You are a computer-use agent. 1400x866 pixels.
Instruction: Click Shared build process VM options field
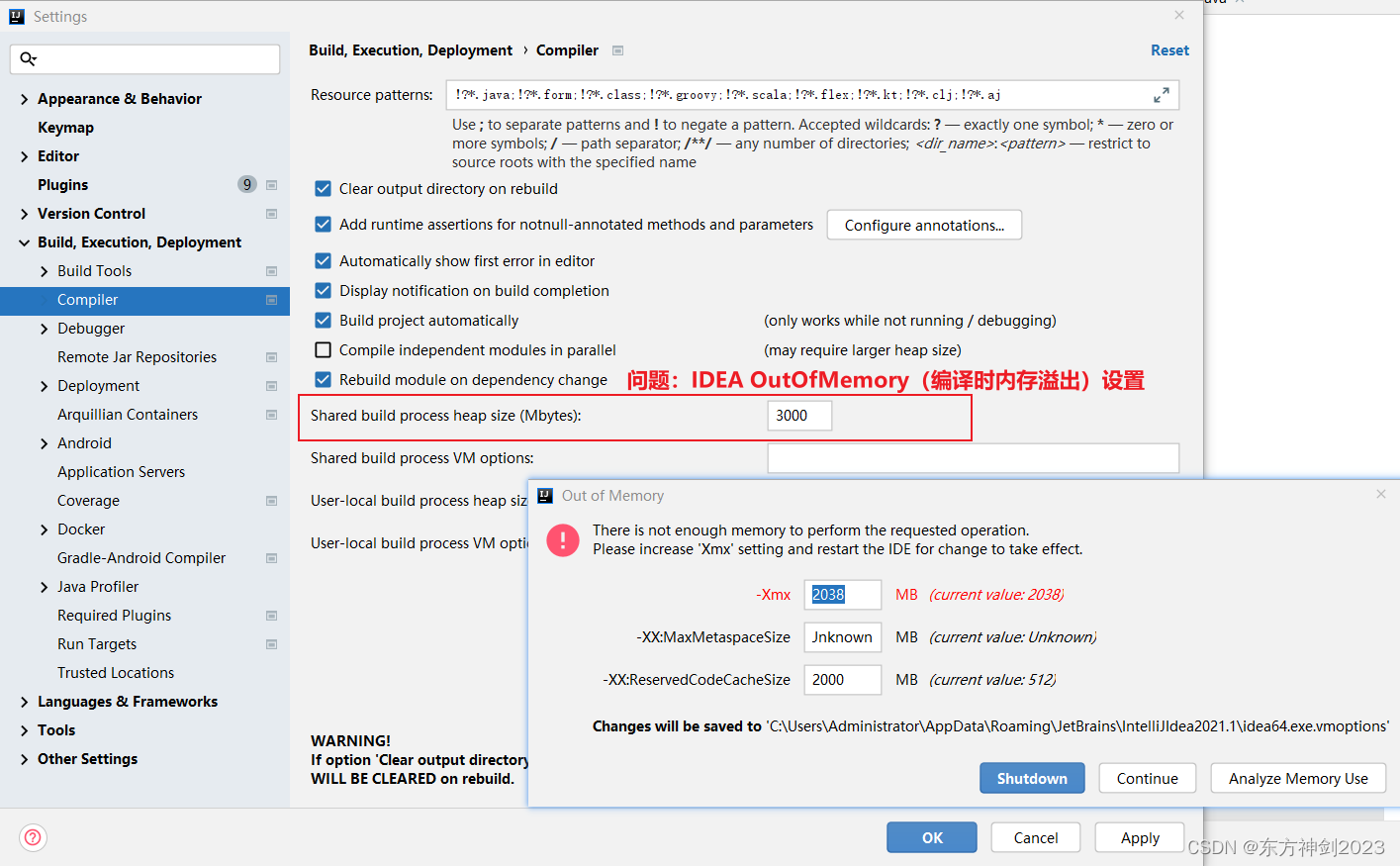[974, 458]
